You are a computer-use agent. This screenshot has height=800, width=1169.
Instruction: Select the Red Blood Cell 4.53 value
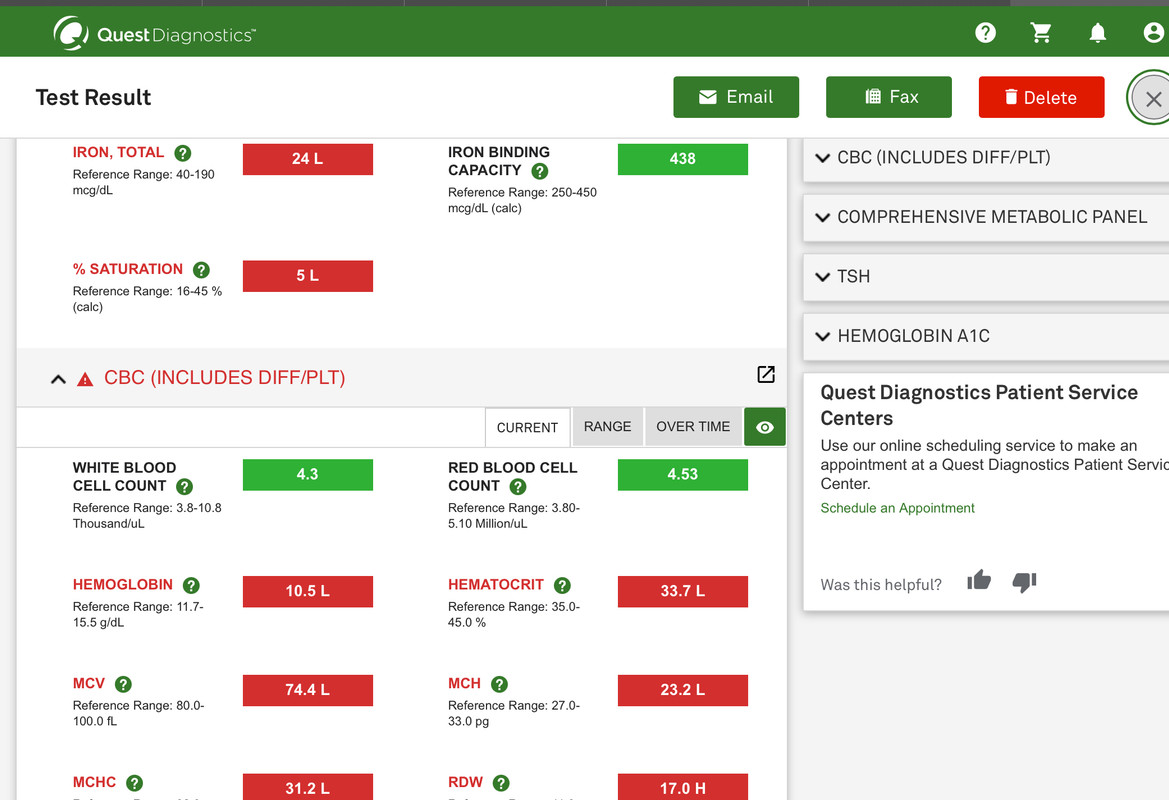pos(683,475)
